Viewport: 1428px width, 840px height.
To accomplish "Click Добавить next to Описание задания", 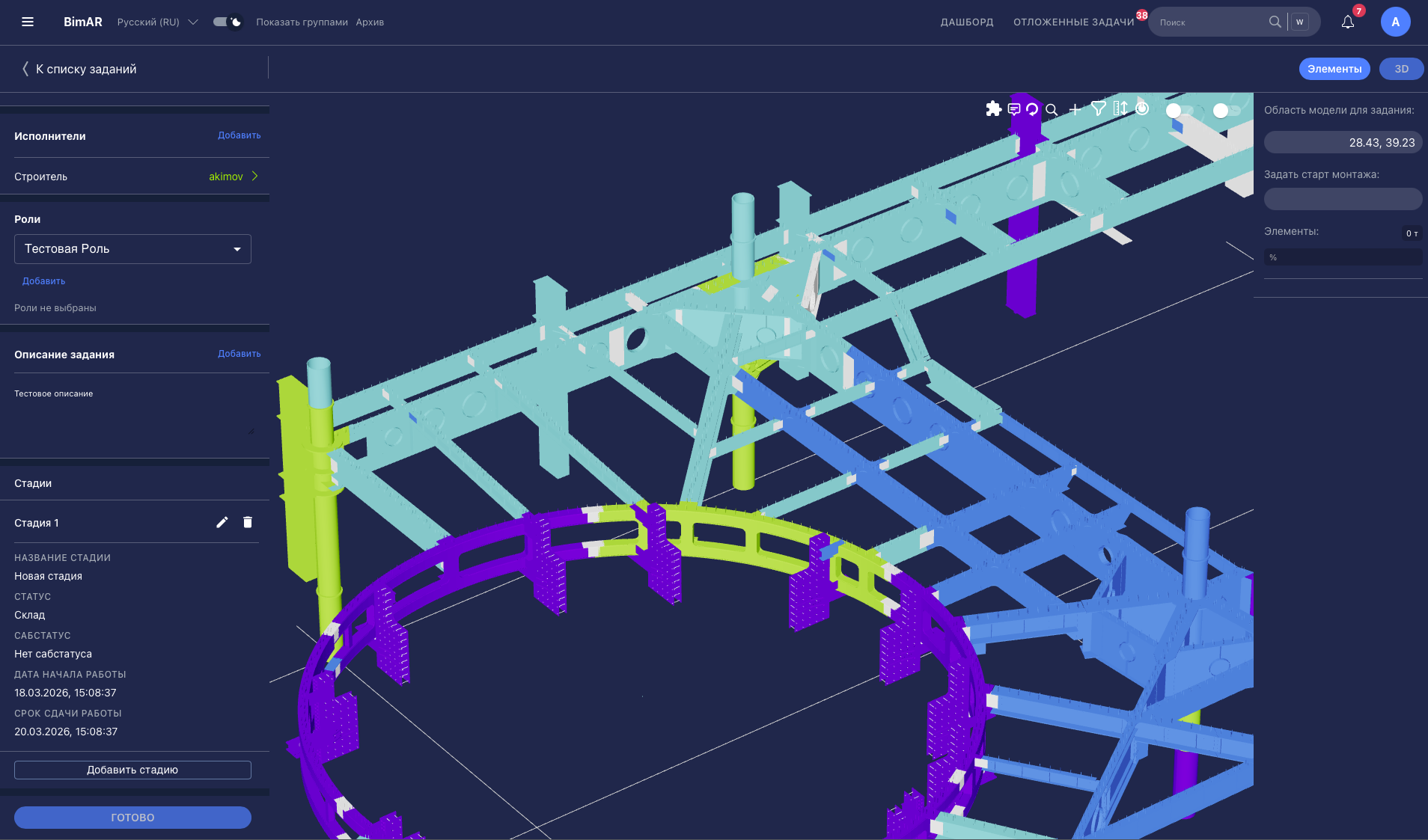I will pyautogui.click(x=239, y=354).
